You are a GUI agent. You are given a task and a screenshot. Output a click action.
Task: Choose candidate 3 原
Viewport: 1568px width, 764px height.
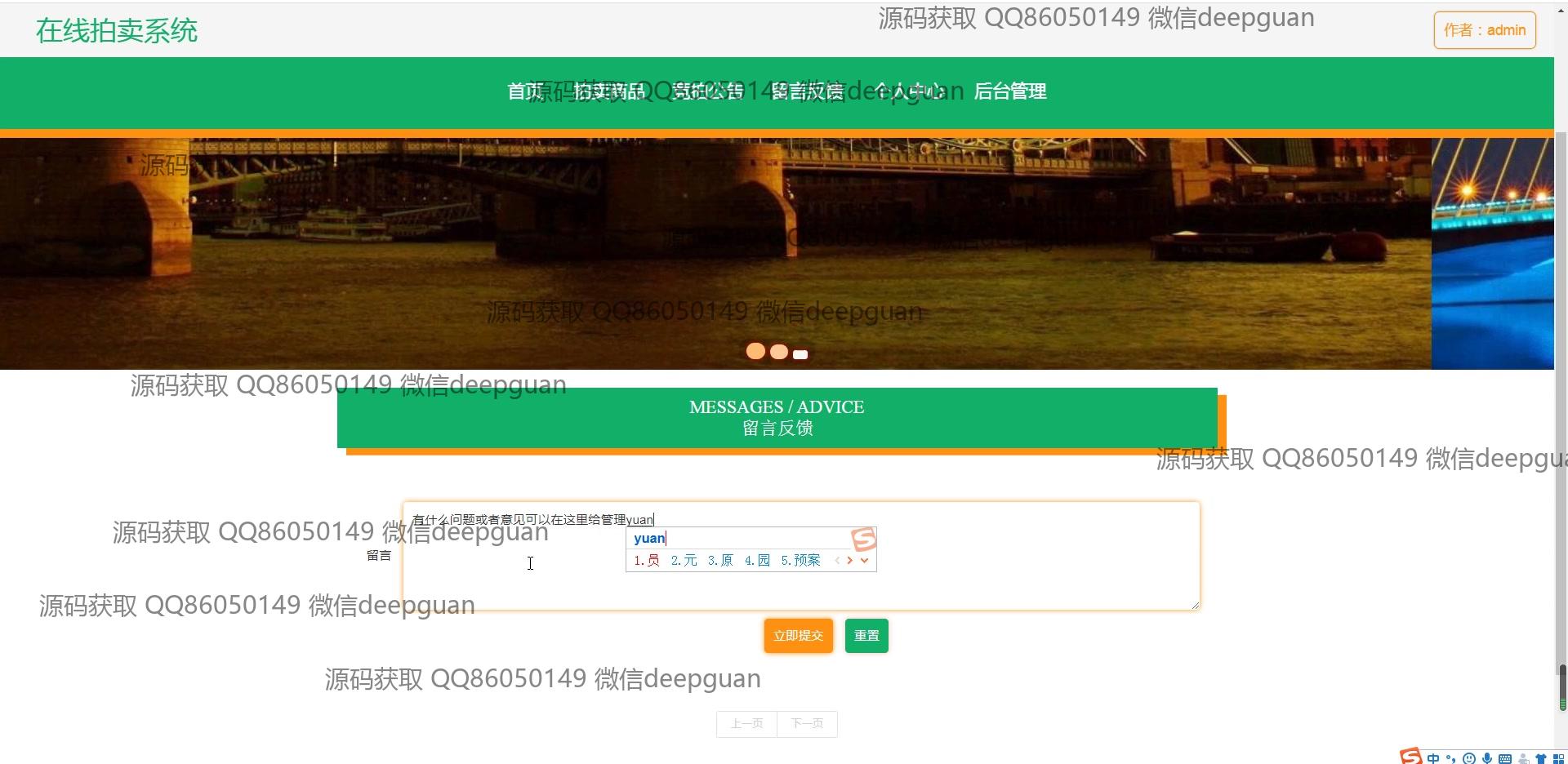(x=720, y=560)
